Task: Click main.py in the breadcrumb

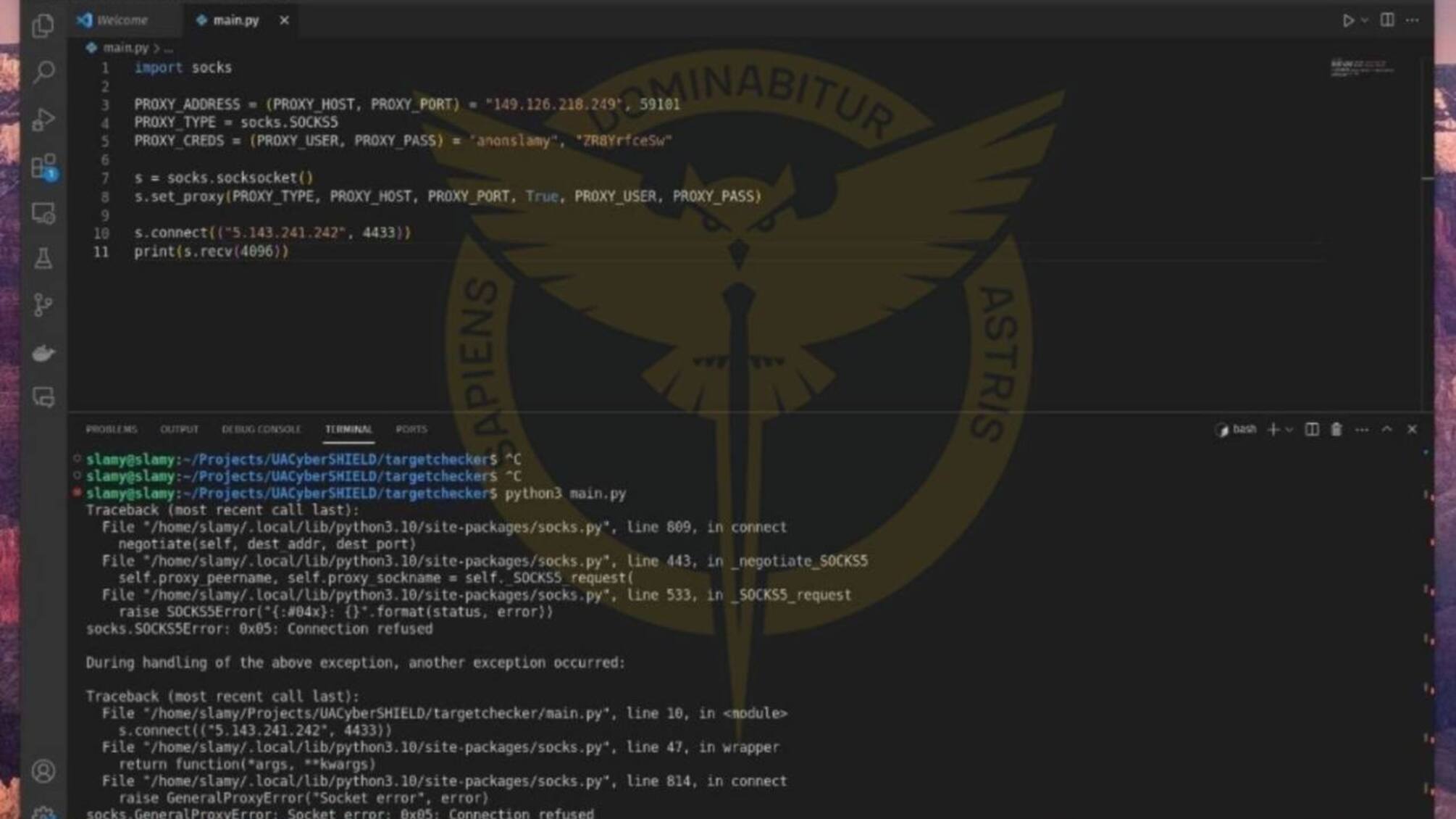Action: [x=125, y=48]
